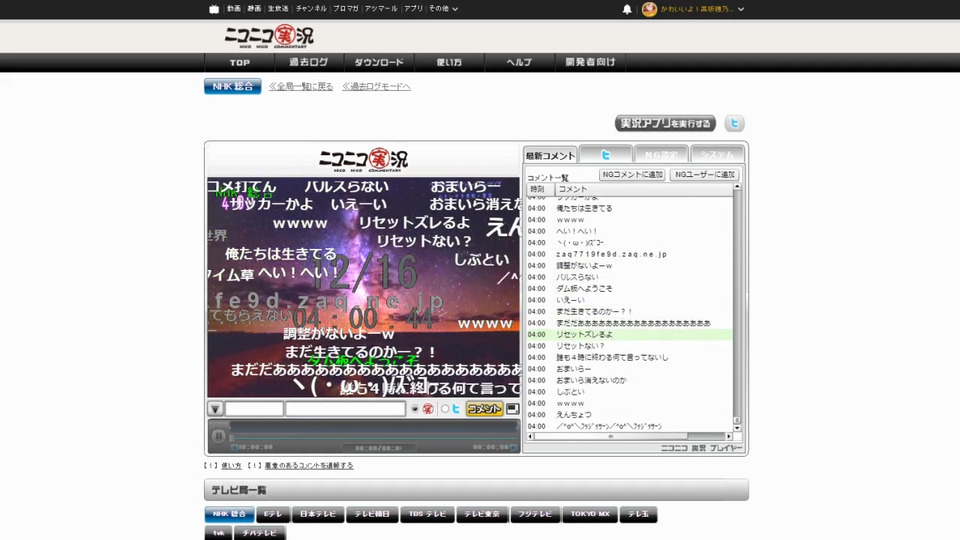
Task: Select the comment row ダム板へようこそ
Action: 629,289
